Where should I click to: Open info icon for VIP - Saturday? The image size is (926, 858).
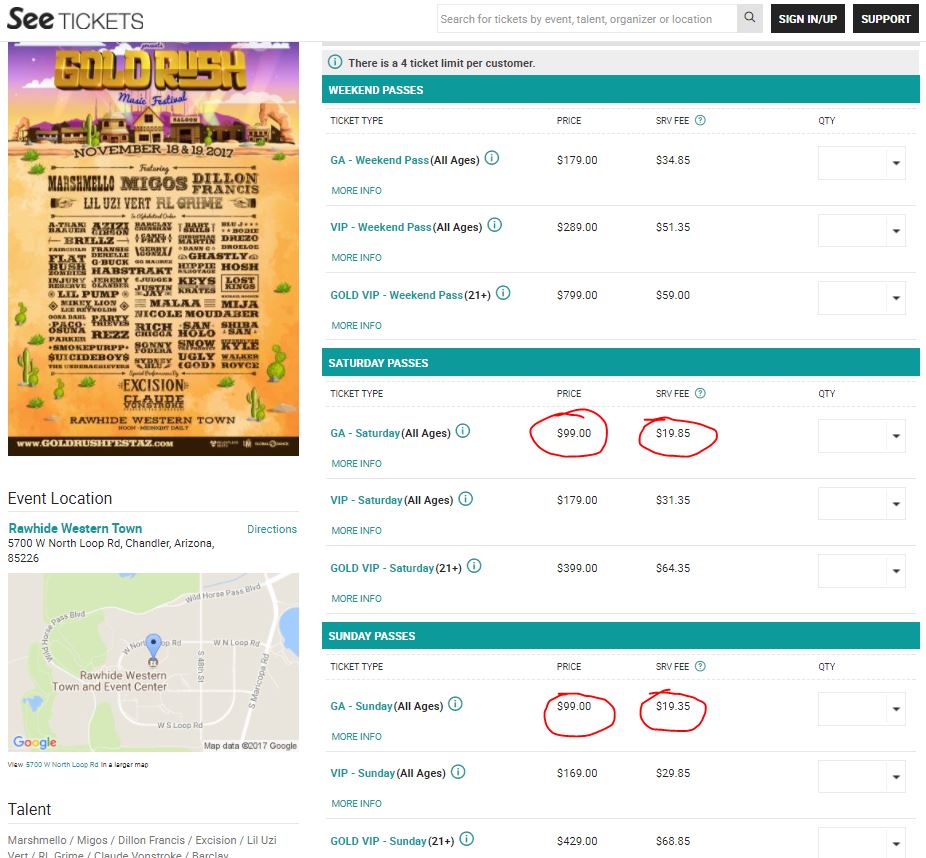tap(465, 499)
